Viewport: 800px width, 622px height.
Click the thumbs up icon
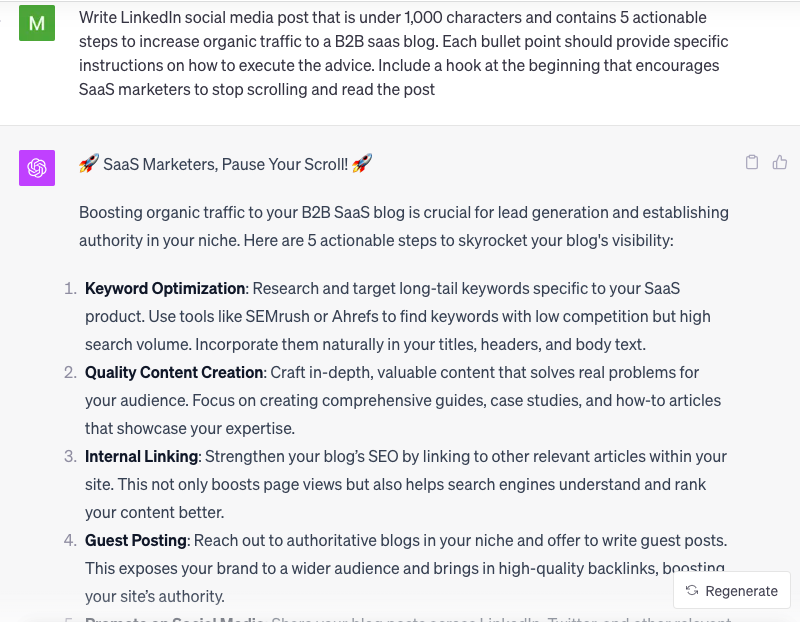[x=780, y=163]
